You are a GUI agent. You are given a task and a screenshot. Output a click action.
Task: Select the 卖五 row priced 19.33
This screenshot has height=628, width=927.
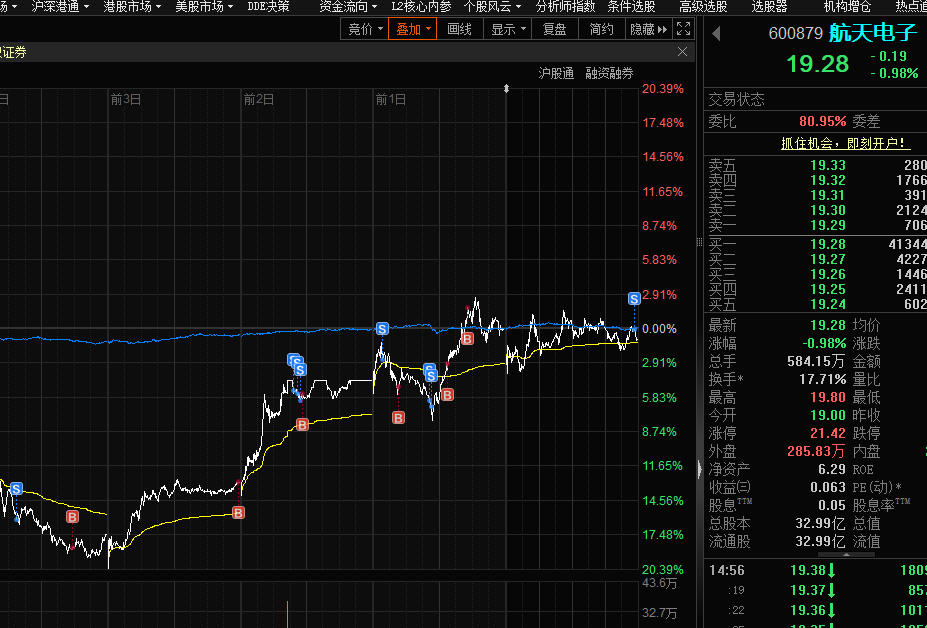coord(817,165)
